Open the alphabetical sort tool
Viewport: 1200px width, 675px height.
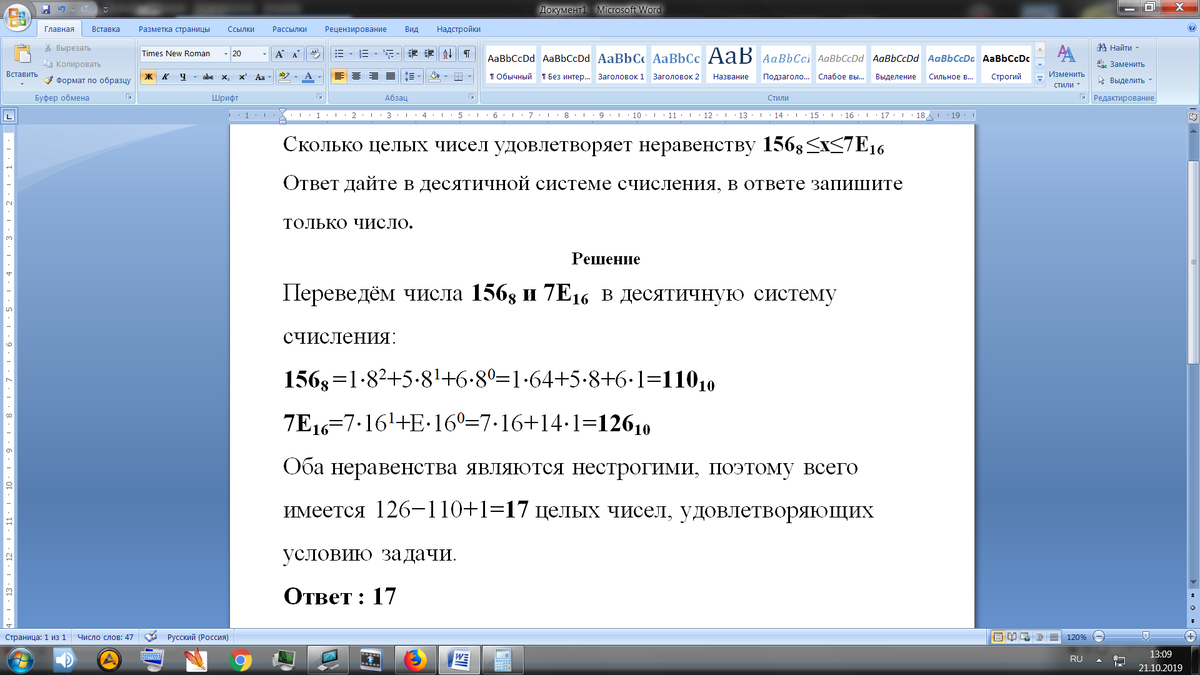(446, 52)
